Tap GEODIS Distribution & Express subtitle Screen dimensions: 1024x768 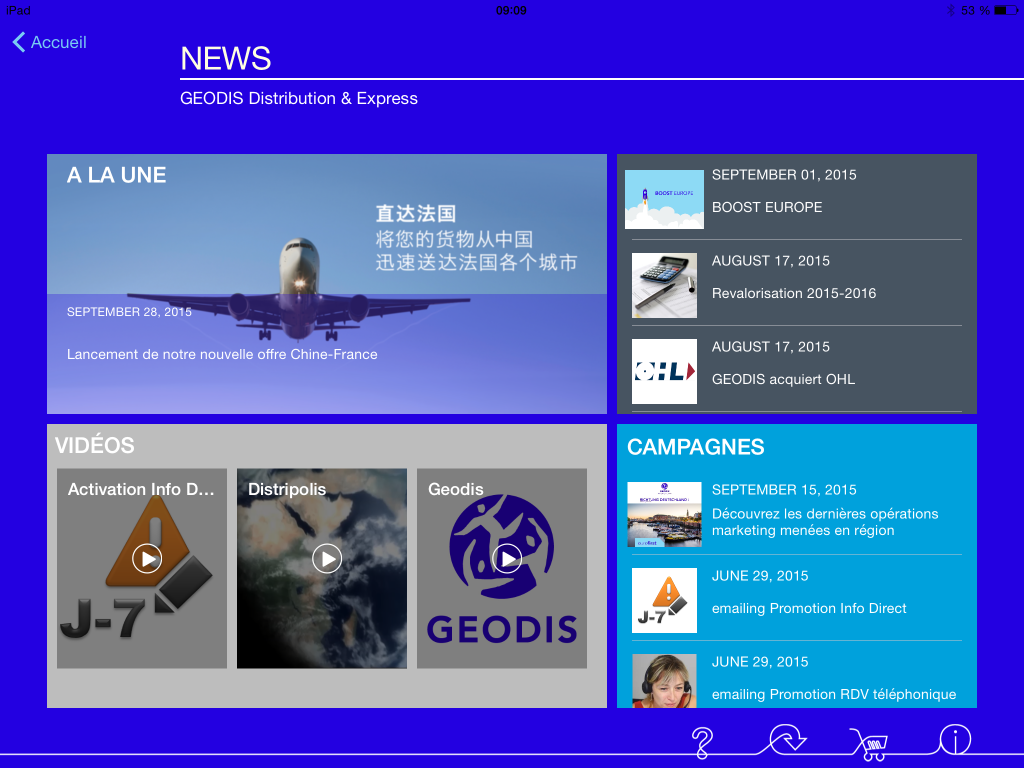pyautogui.click(x=298, y=99)
